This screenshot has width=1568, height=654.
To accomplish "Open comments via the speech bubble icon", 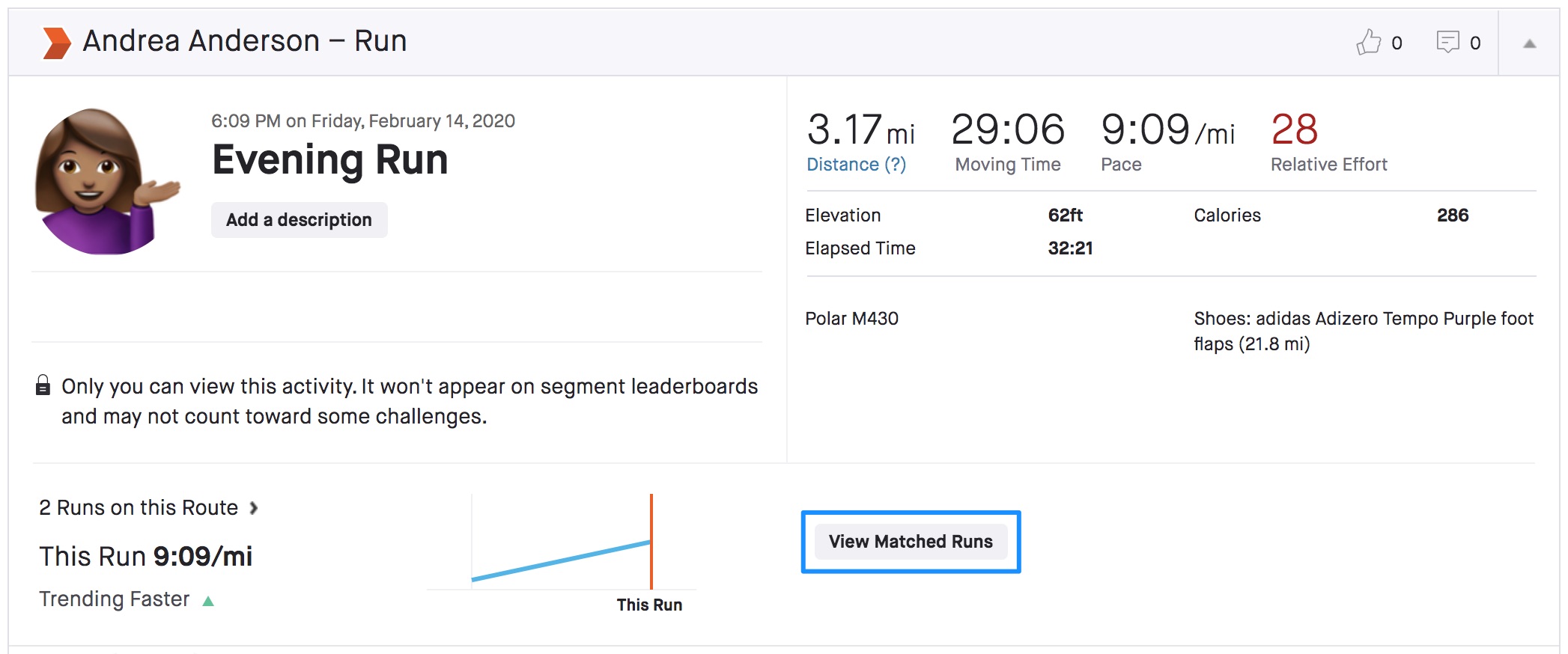I will coord(1447,42).
